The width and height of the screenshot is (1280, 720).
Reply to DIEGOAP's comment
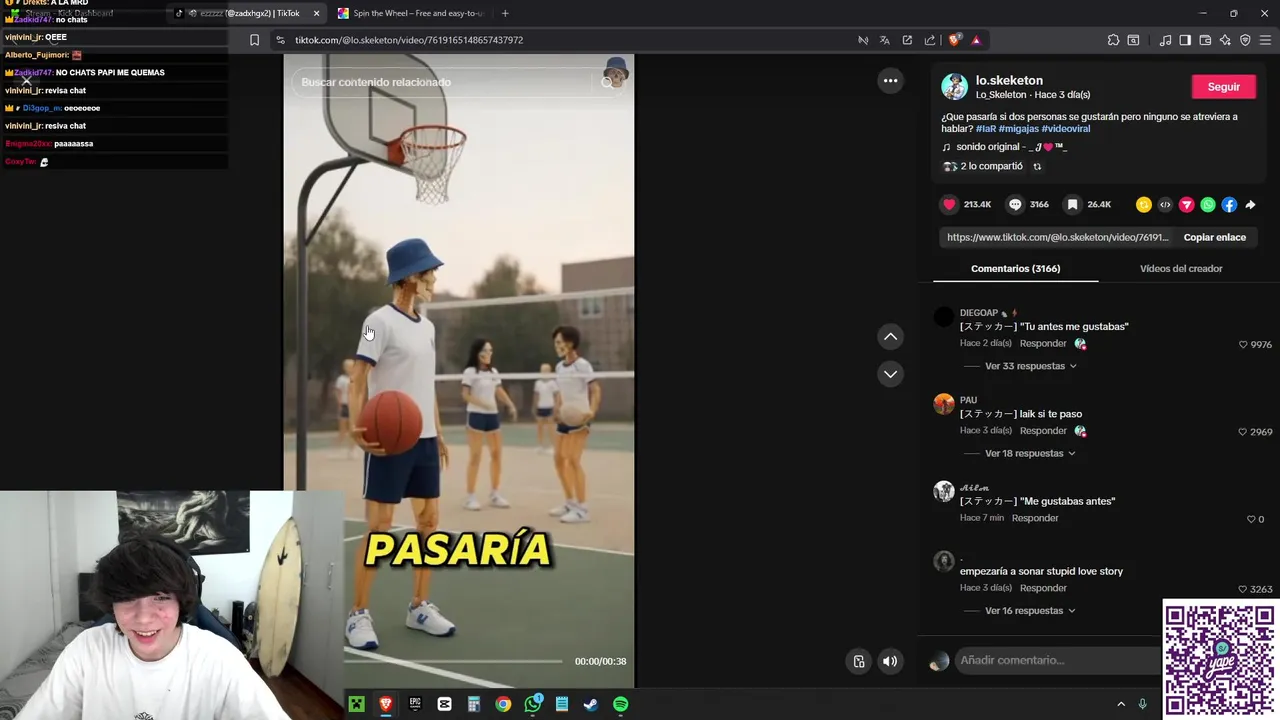pyautogui.click(x=1043, y=343)
